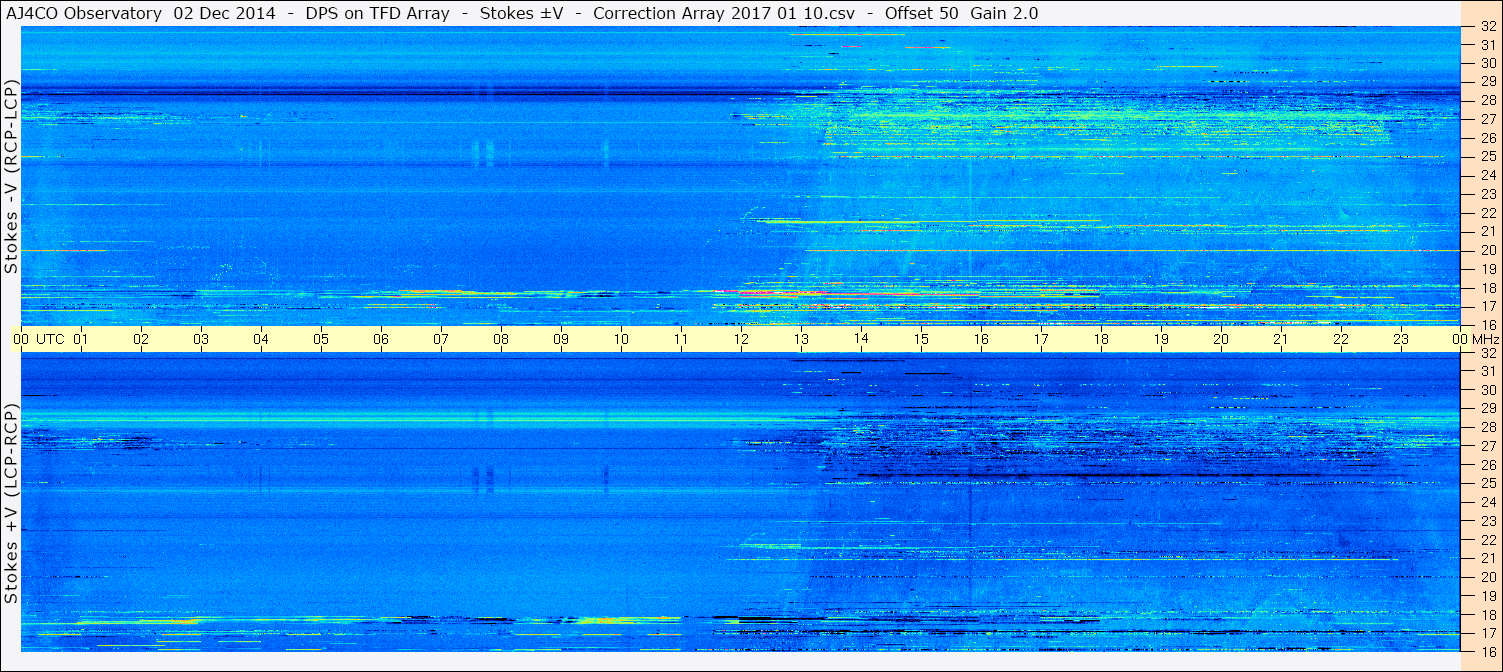Click the 20 MHz tick in upper panel
The image size is (1503, 672).
1487,250
